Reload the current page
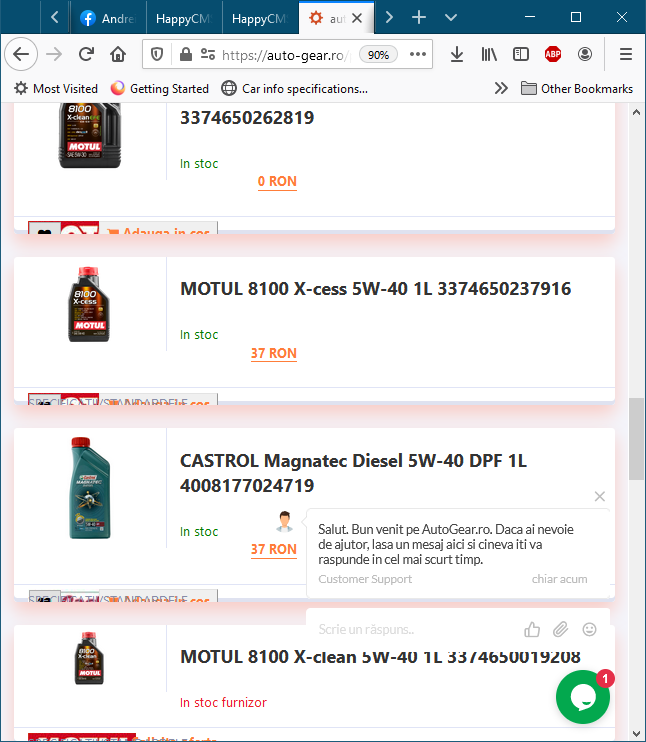The height and width of the screenshot is (742, 646). 86,54
